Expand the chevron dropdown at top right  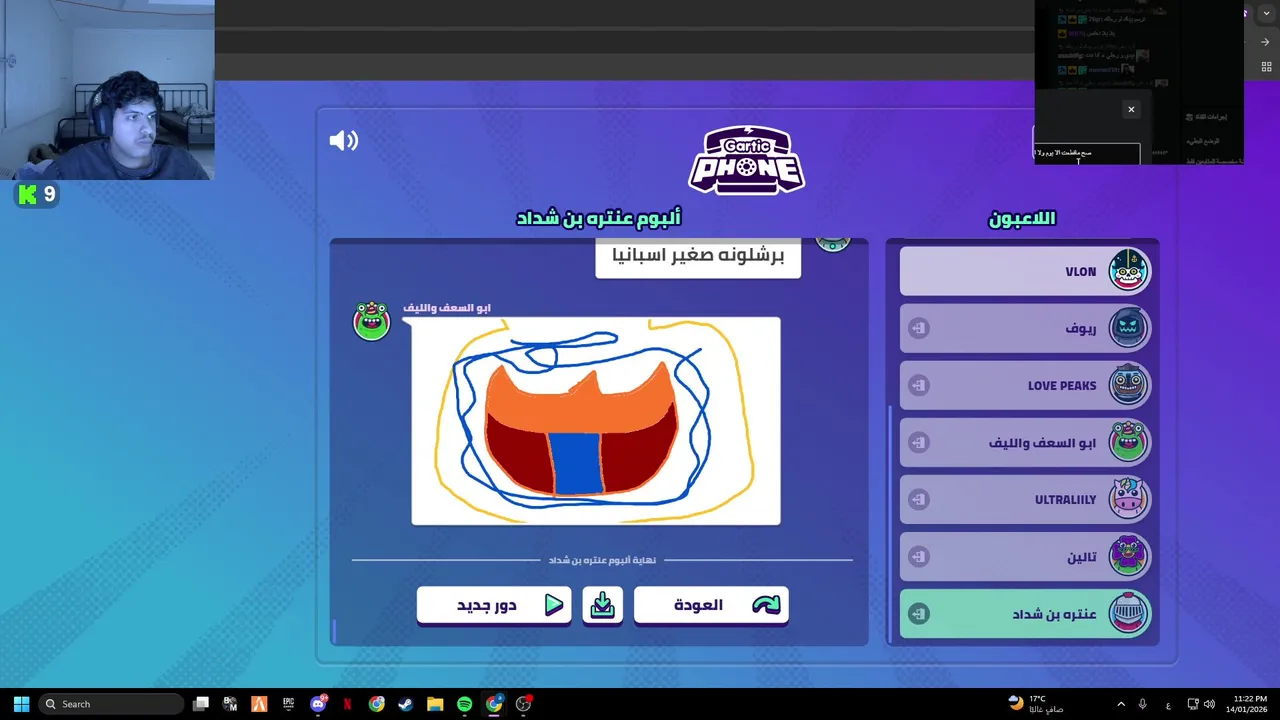[x=1265, y=14]
